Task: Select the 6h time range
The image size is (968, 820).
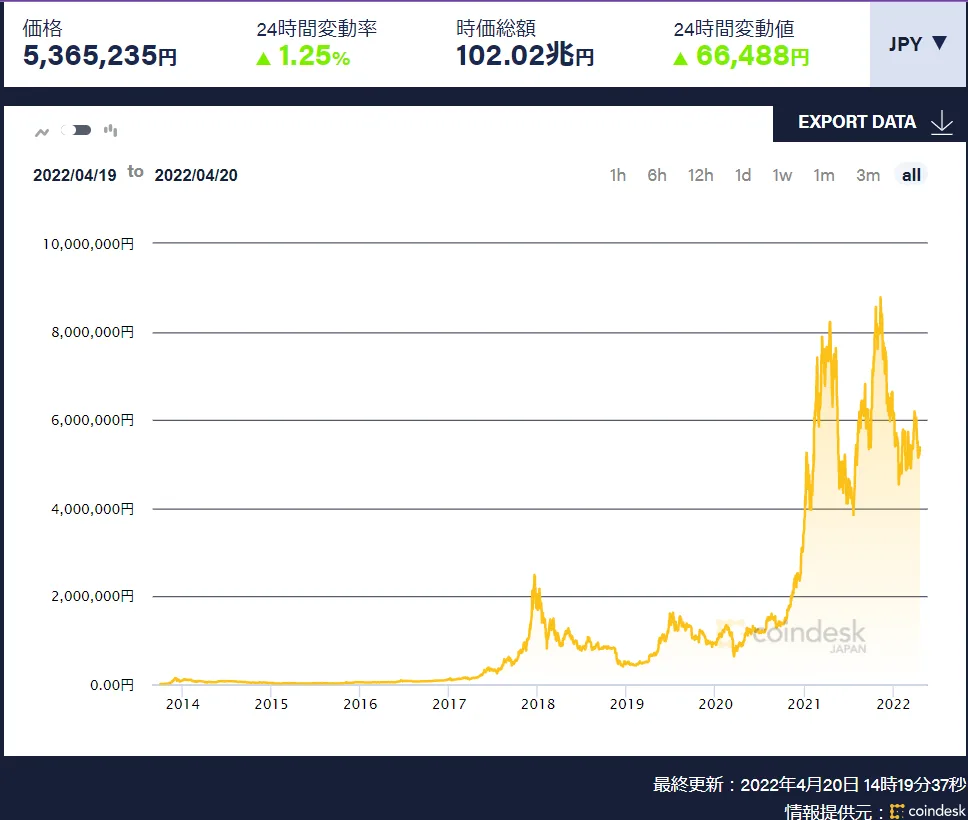Action: click(x=657, y=175)
